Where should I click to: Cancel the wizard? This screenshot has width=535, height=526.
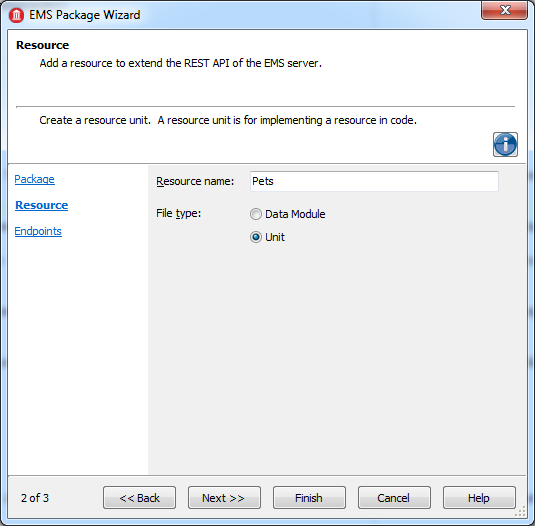click(394, 498)
